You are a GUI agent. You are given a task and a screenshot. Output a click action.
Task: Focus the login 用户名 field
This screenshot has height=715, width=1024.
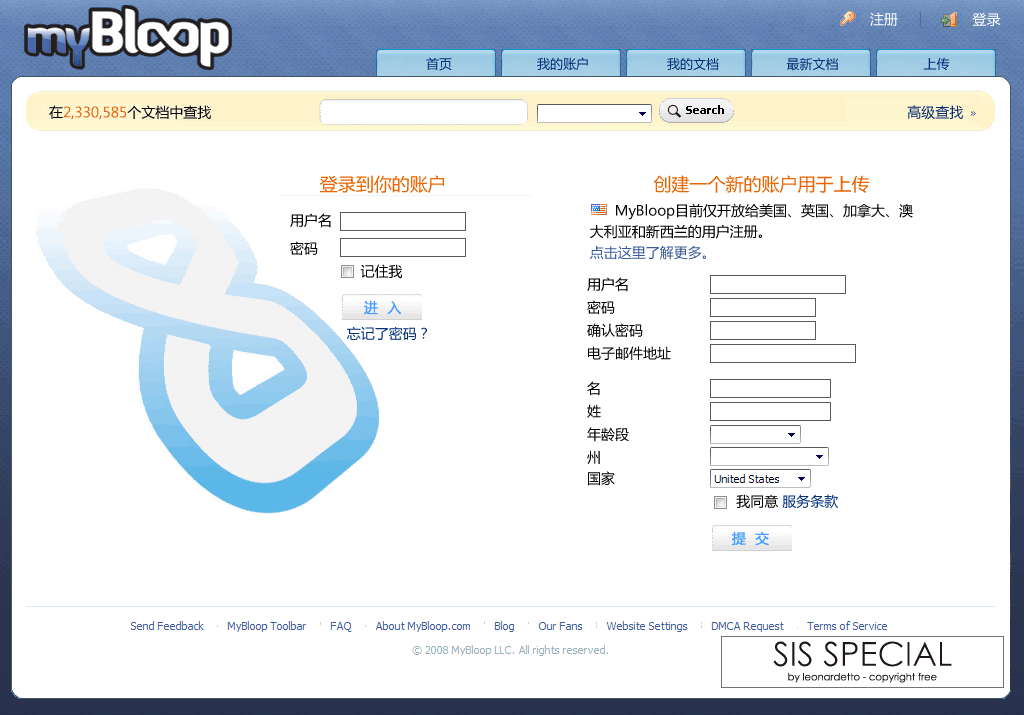pyautogui.click(x=403, y=221)
